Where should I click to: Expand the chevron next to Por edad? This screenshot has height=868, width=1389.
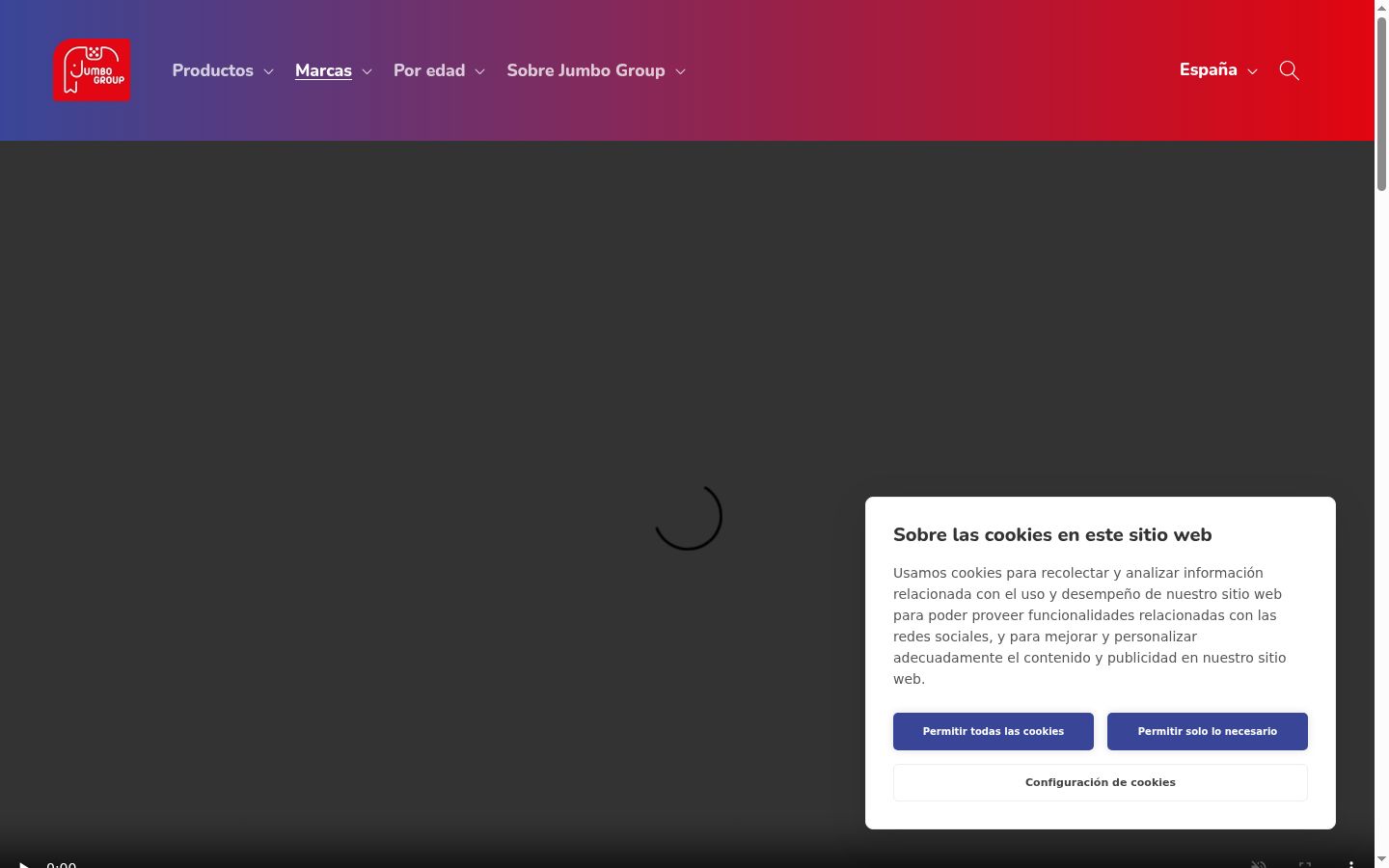(x=479, y=71)
